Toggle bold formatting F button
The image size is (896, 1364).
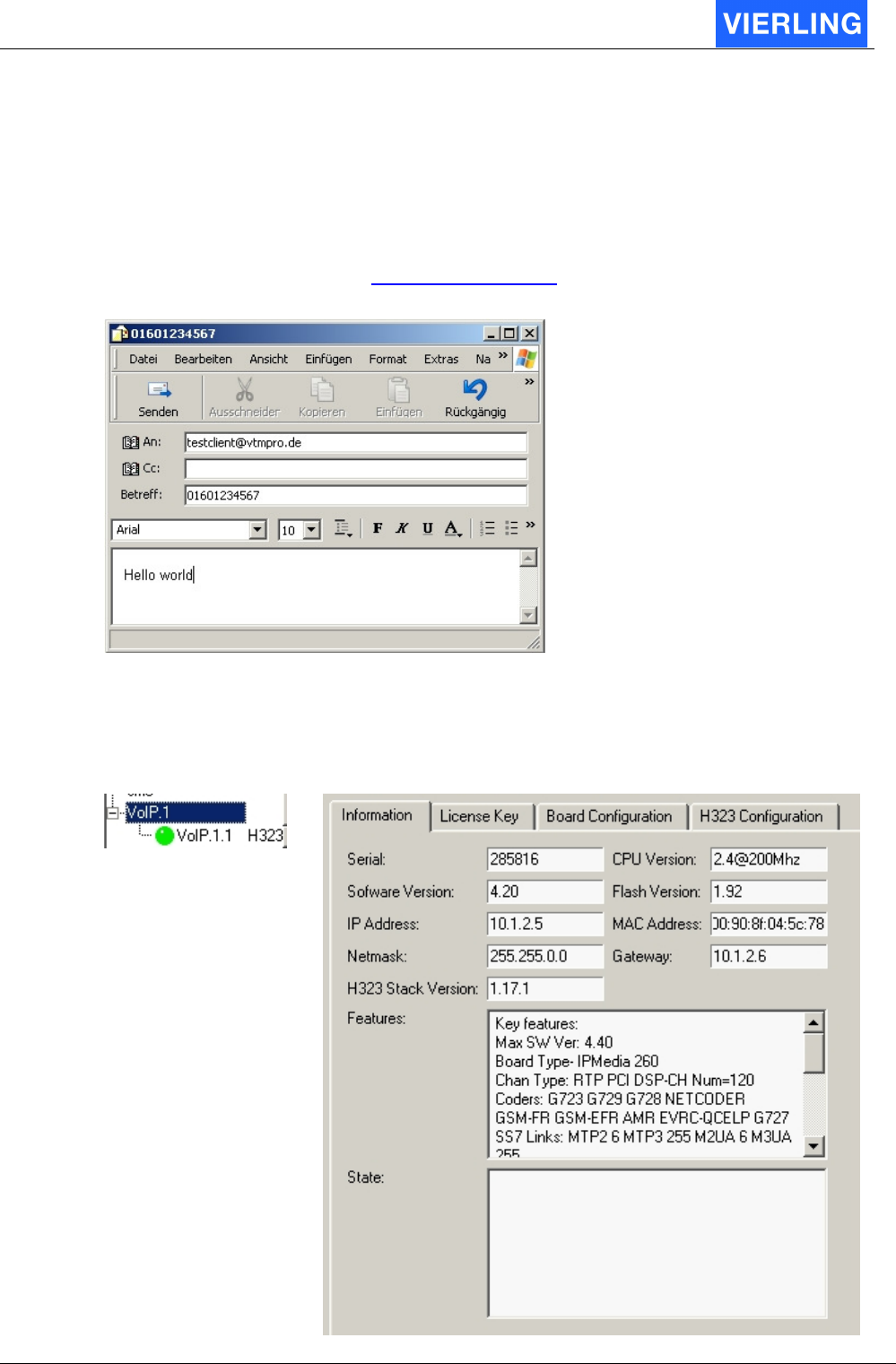[378, 528]
